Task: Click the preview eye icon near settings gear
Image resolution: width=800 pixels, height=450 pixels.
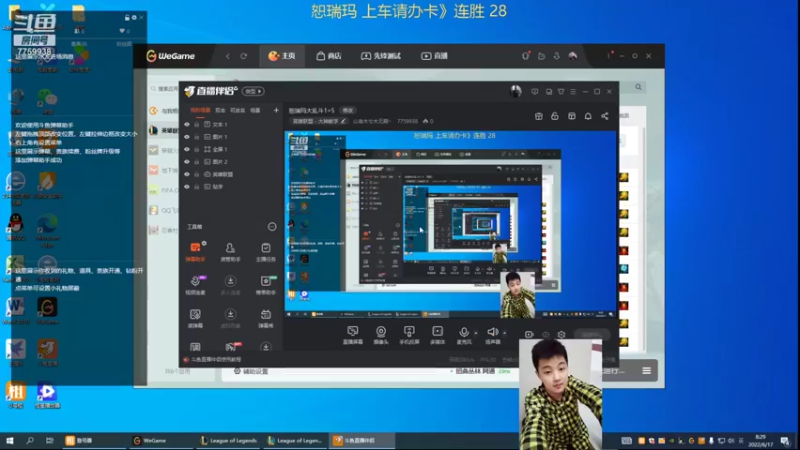Action: coord(545,335)
